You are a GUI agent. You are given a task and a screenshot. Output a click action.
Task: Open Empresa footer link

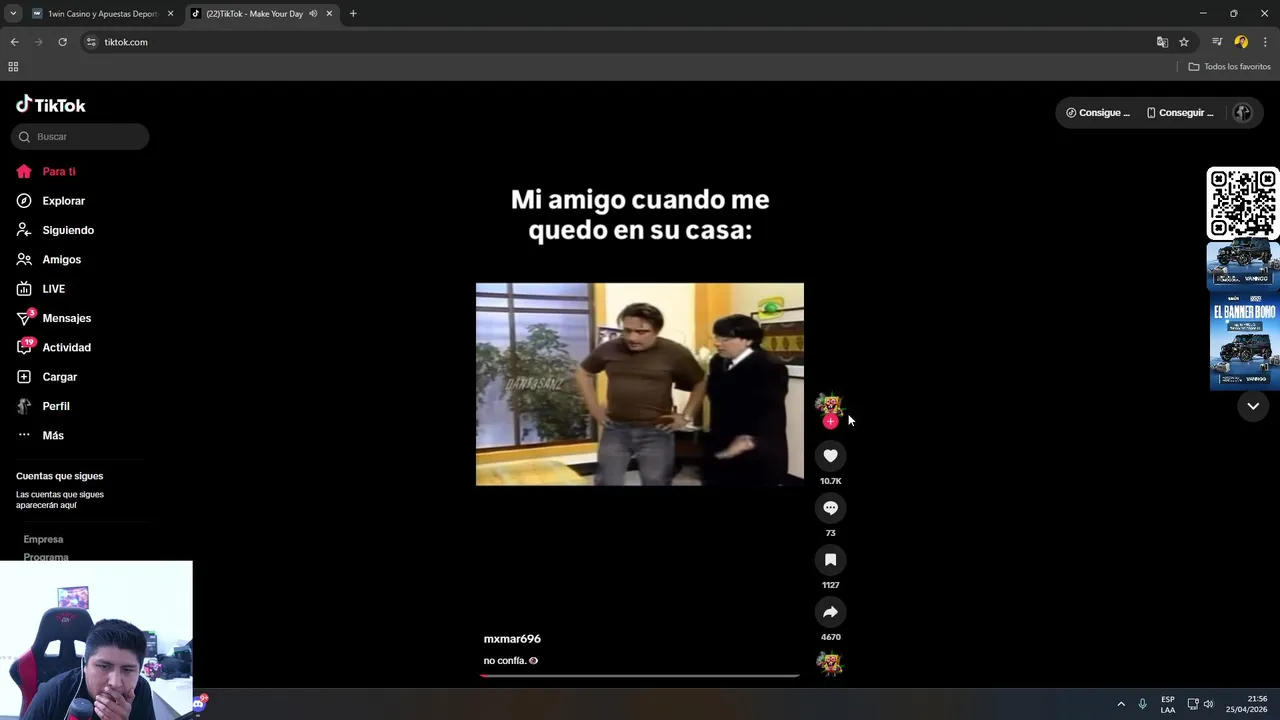[43, 539]
